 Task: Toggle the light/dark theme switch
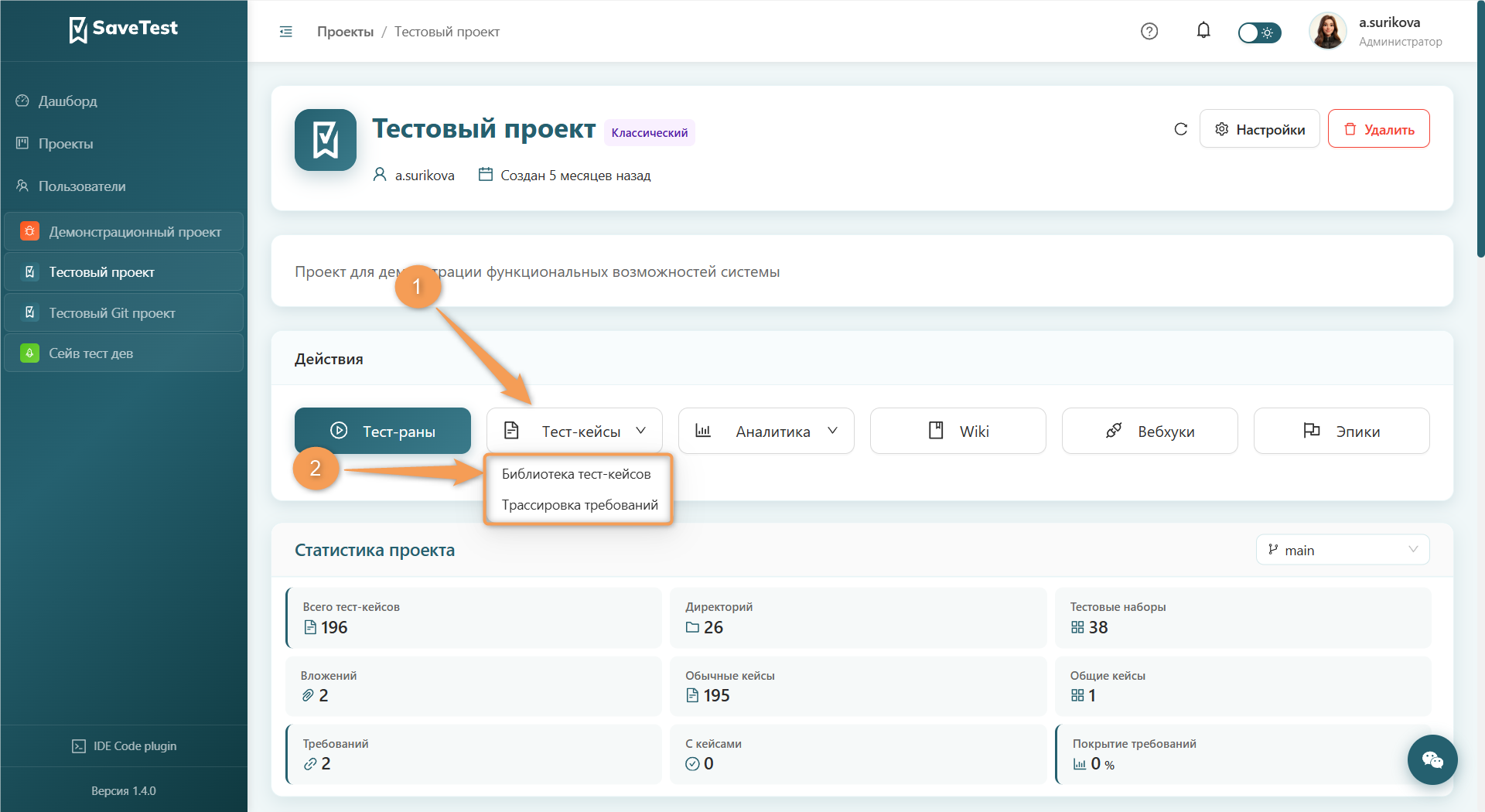pyautogui.click(x=1259, y=32)
